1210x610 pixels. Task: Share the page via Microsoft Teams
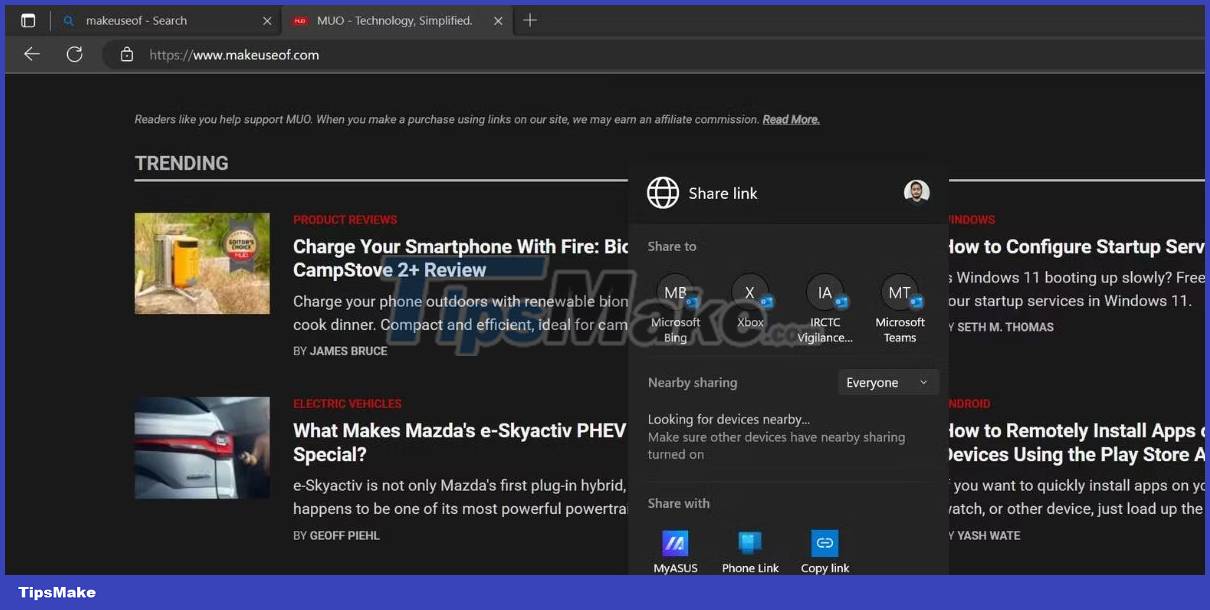(x=899, y=293)
